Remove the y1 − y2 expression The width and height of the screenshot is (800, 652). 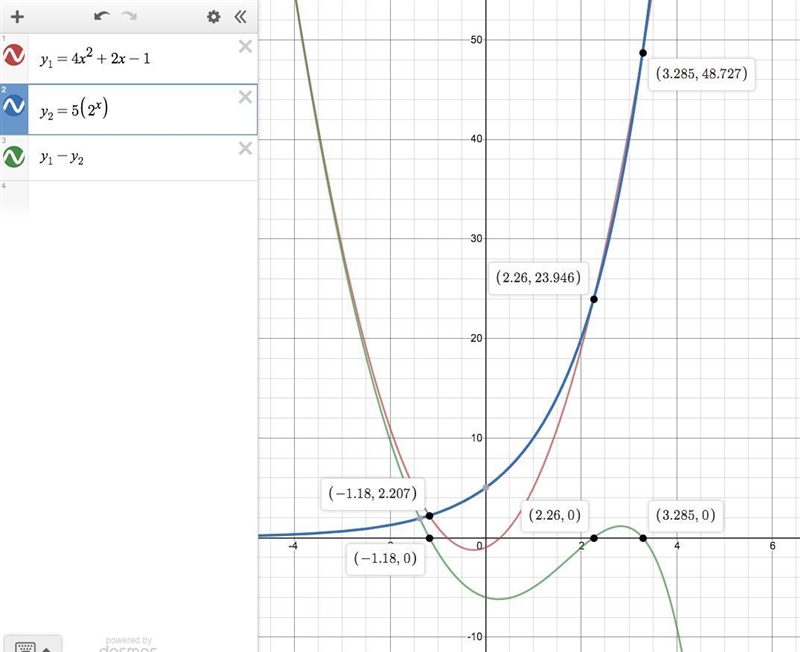coord(245,148)
